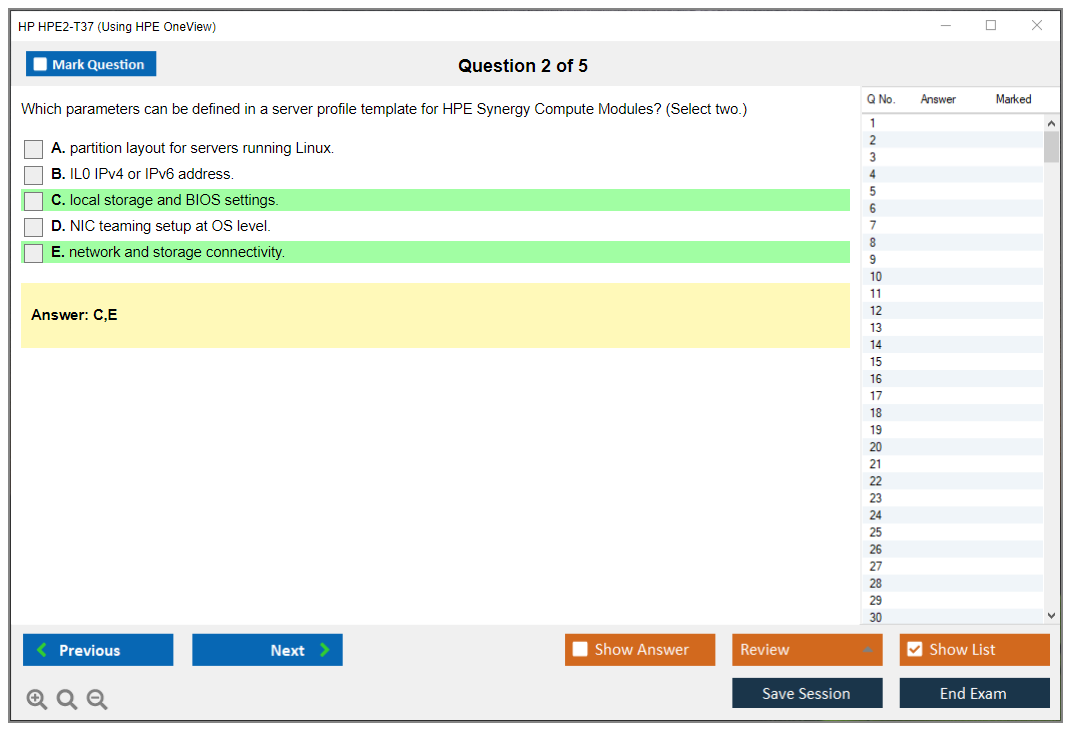Toggle the Show Answer checkbox
1075x735 pixels.
pyautogui.click(x=581, y=650)
